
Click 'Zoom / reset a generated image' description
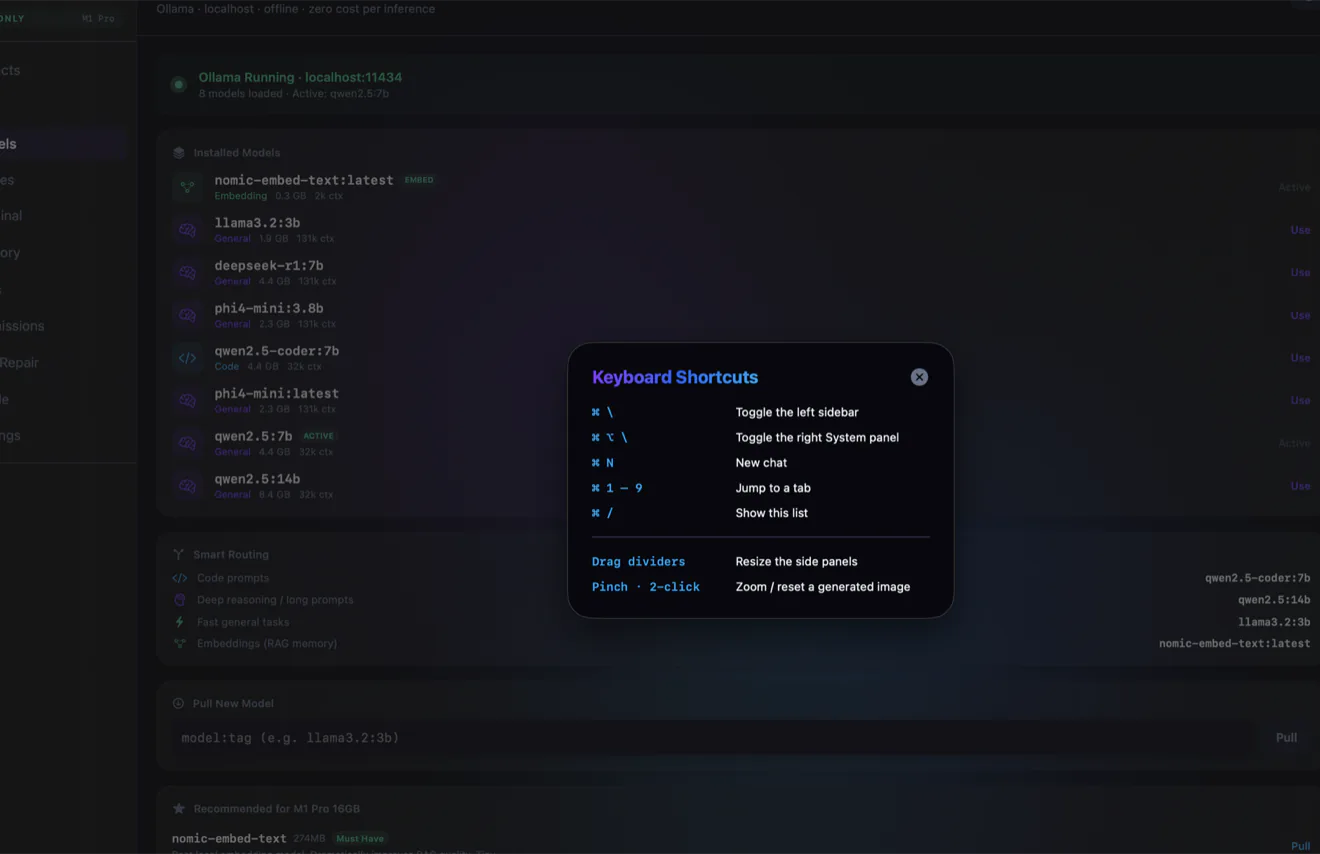coord(823,587)
